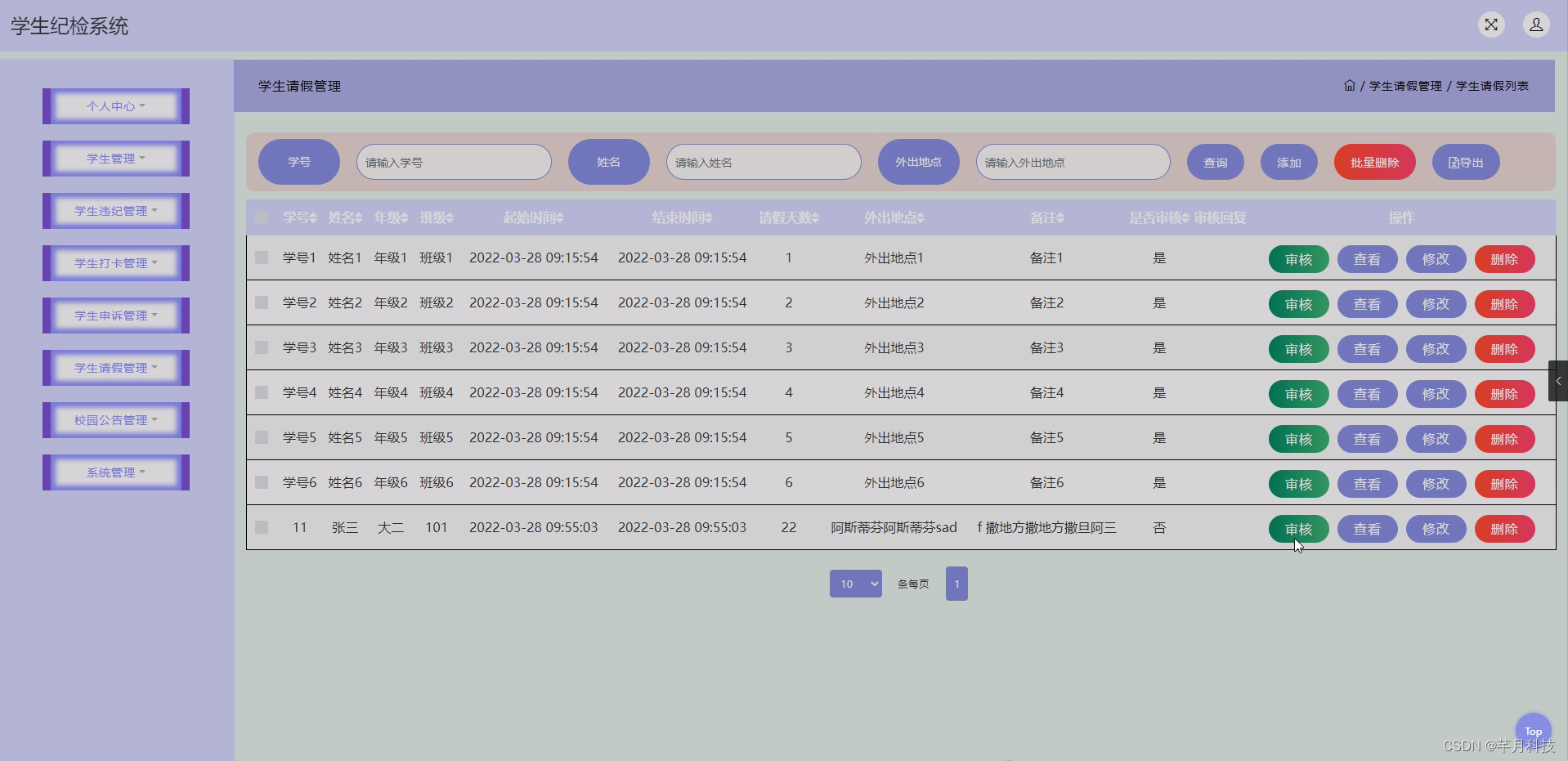Image resolution: width=1568 pixels, height=761 pixels.
Task: Sort the table by 起始时间 column arrows
Action: (x=560, y=217)
